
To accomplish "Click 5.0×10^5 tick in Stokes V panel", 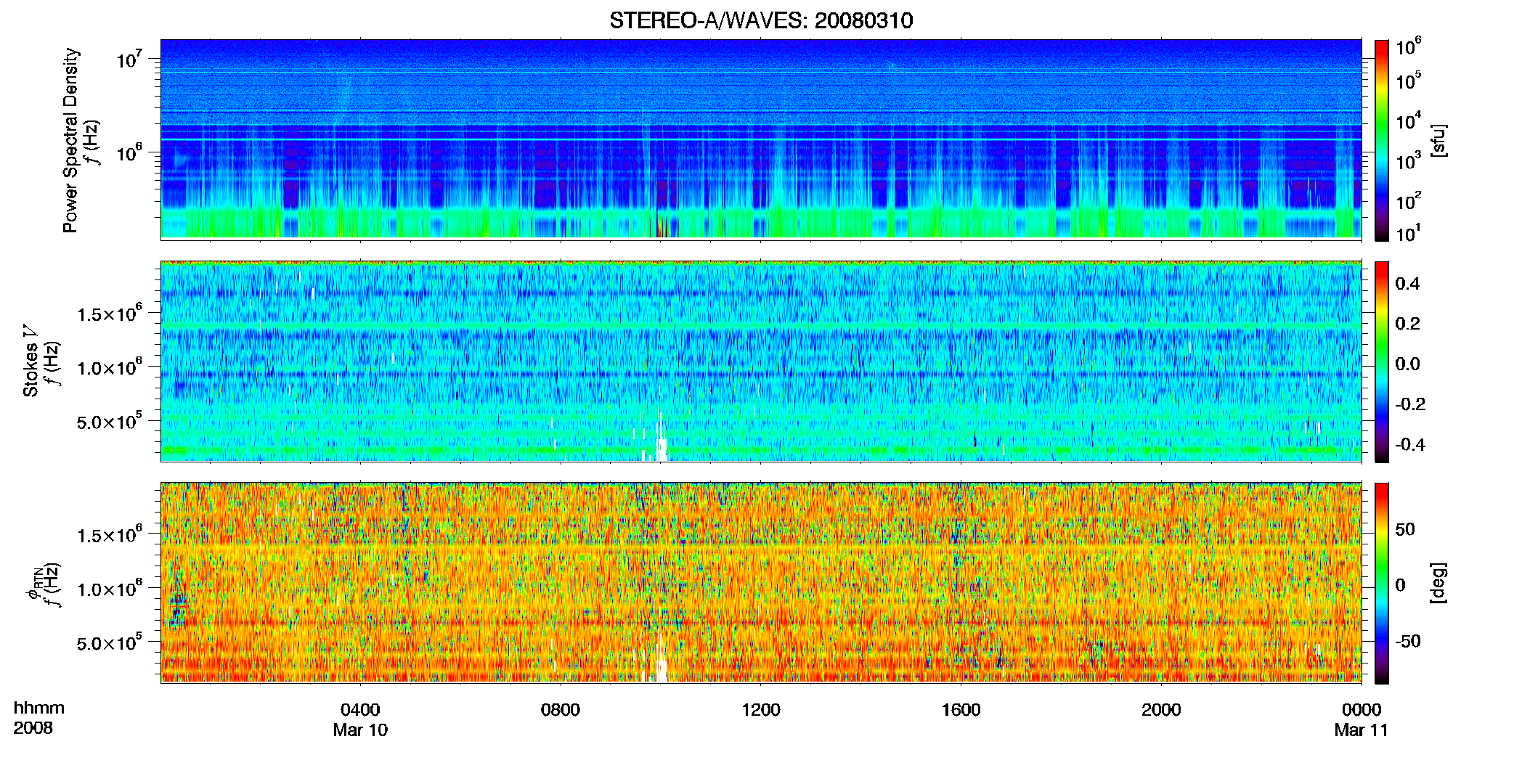I will point(110,421).
